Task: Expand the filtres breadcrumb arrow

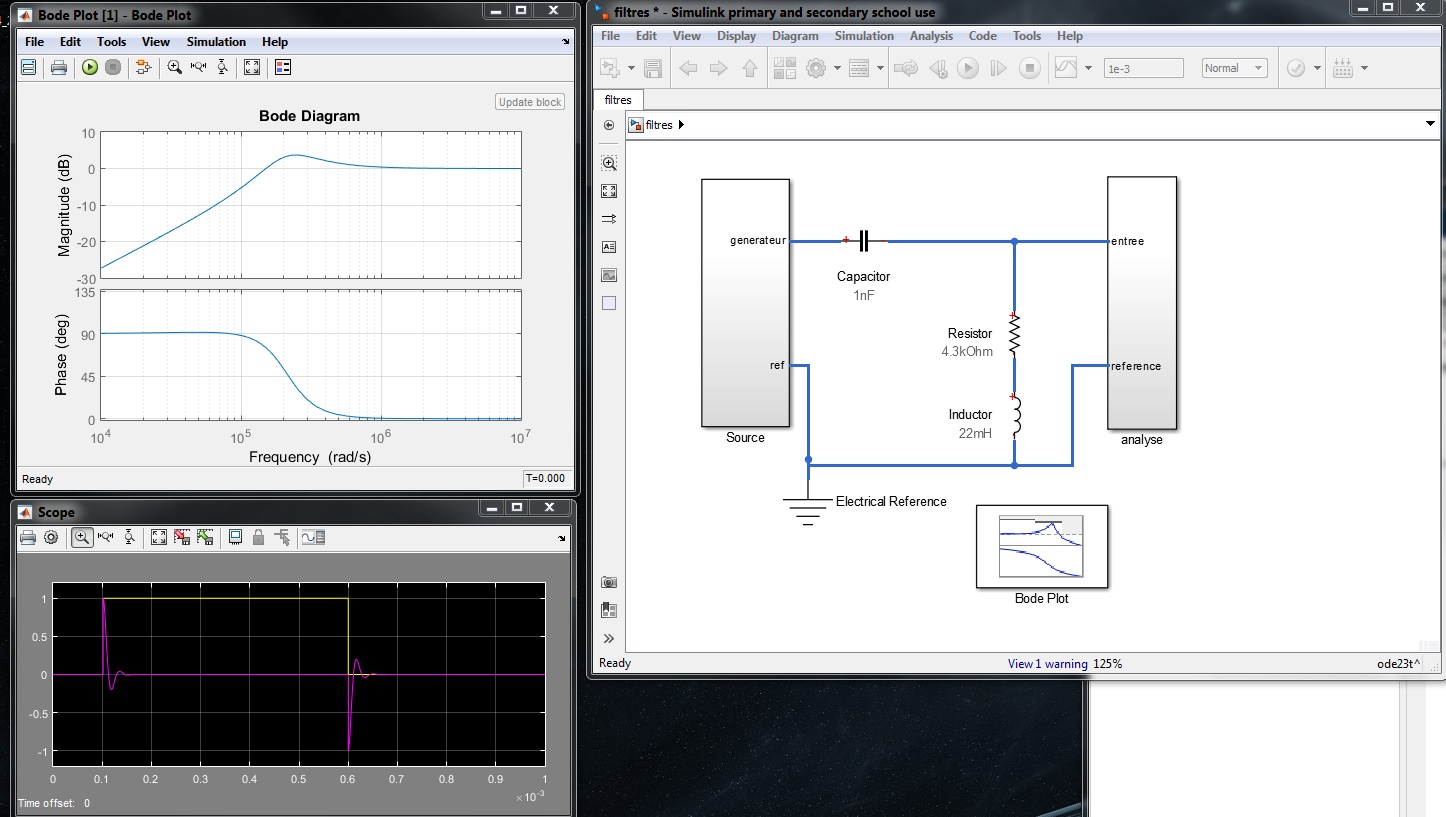Action: click(681, 125)
